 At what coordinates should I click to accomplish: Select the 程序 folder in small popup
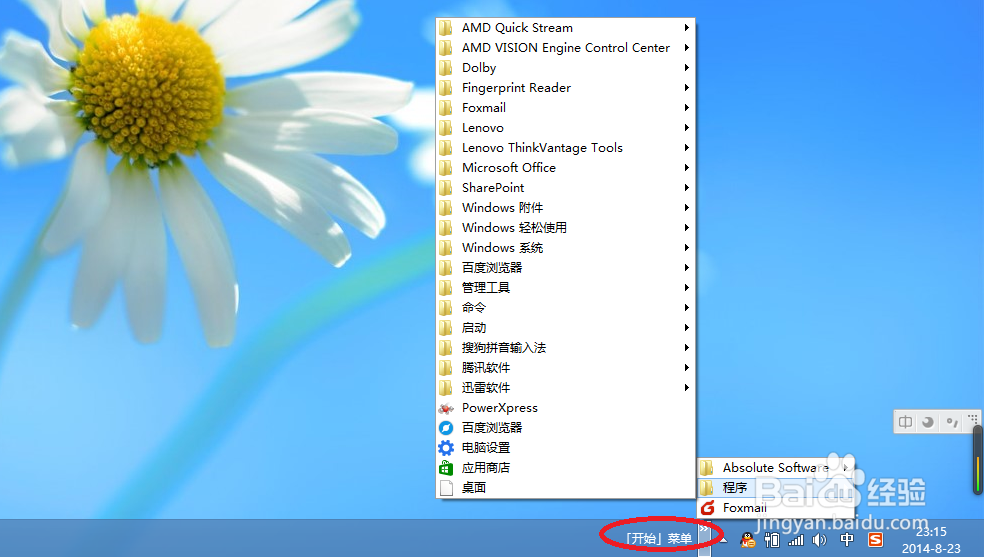[x=775, y=487]
